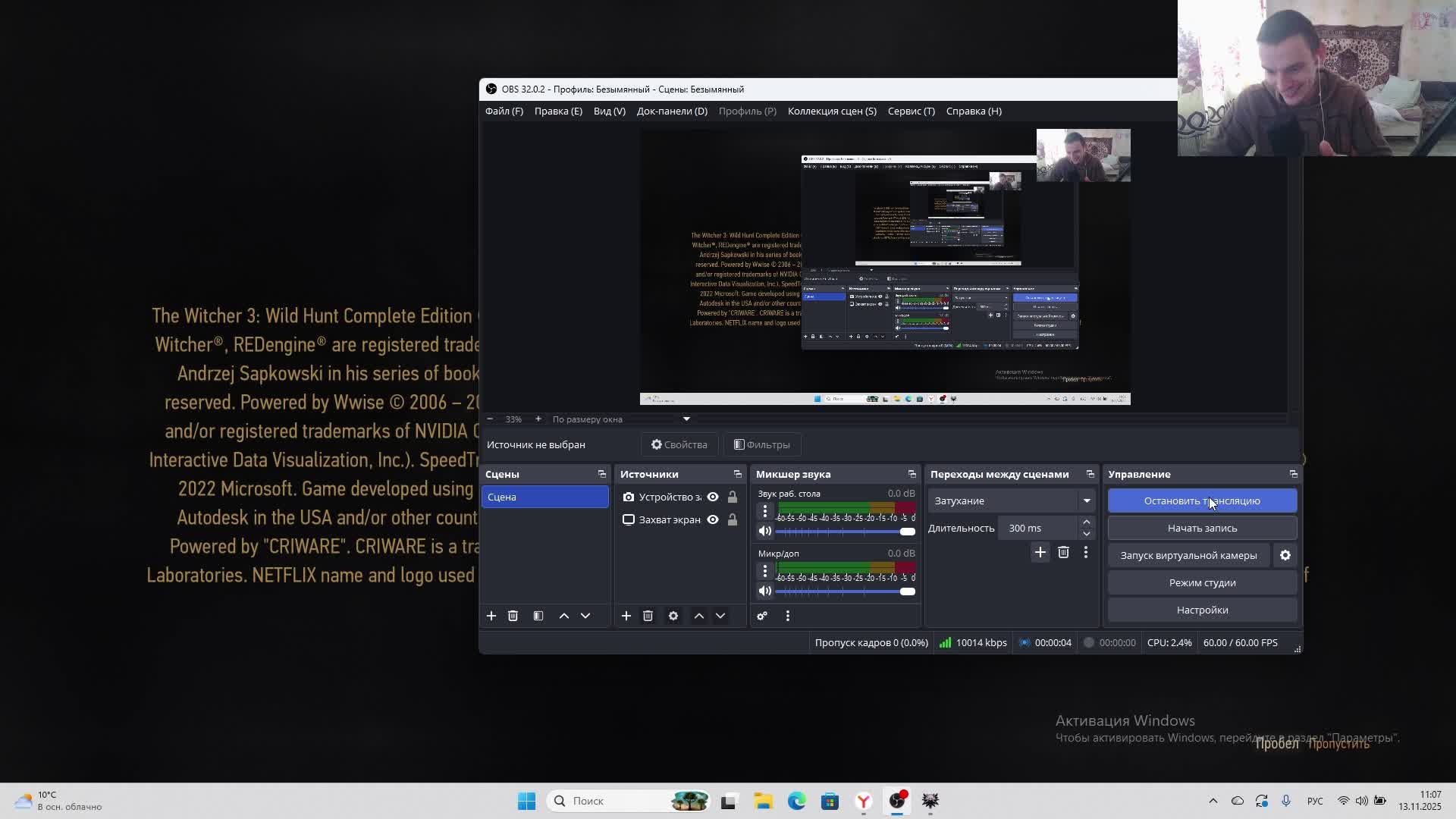The height and width of the screenshot is (819, 1456).
Task: Open the Настройки button
Action: coord(1202,610)
